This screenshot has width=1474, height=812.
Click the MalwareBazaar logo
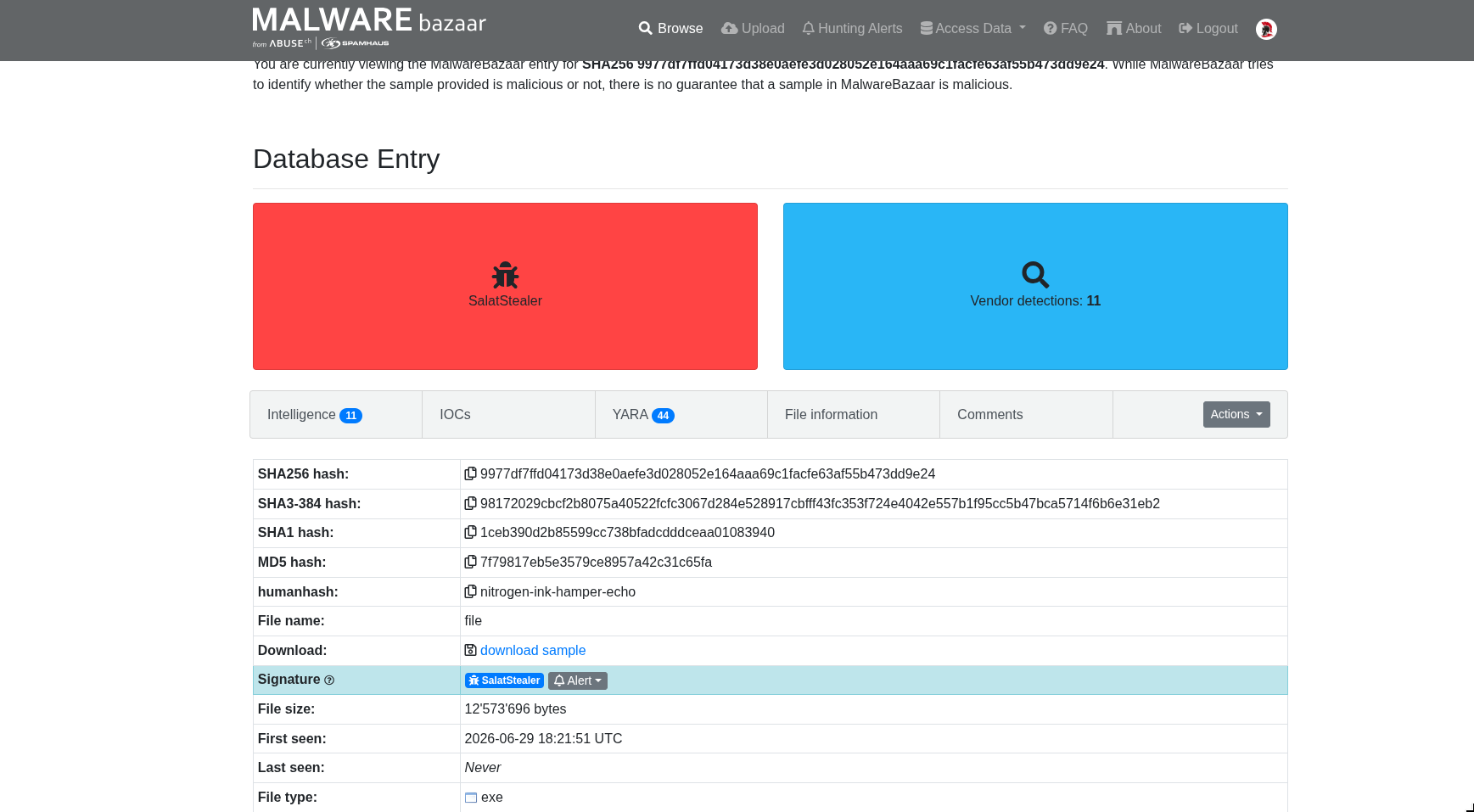click(369, 28)
